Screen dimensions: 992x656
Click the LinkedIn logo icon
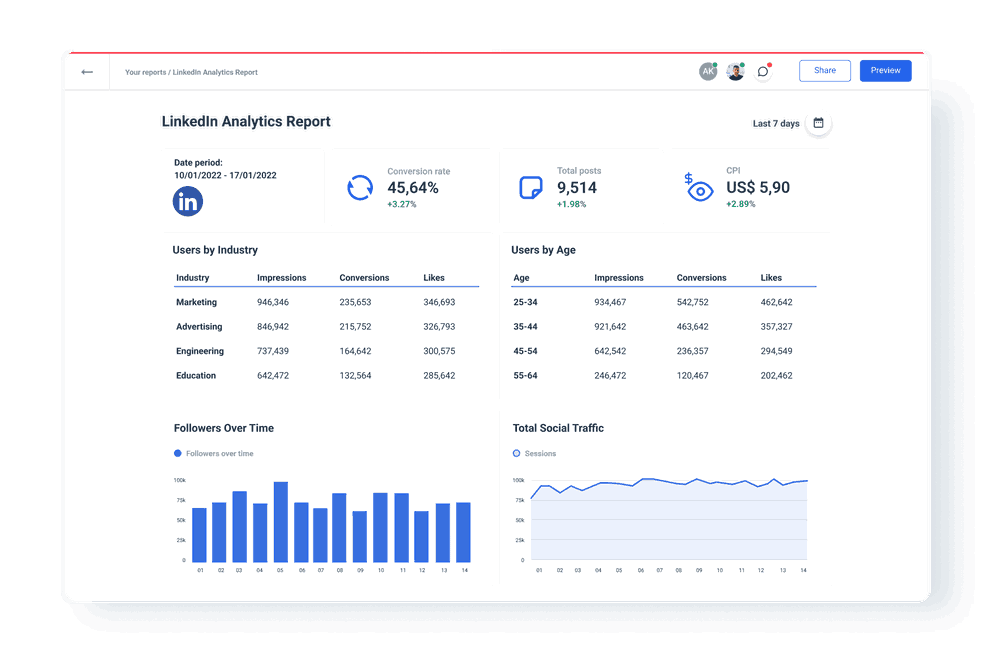coord(187,201)
